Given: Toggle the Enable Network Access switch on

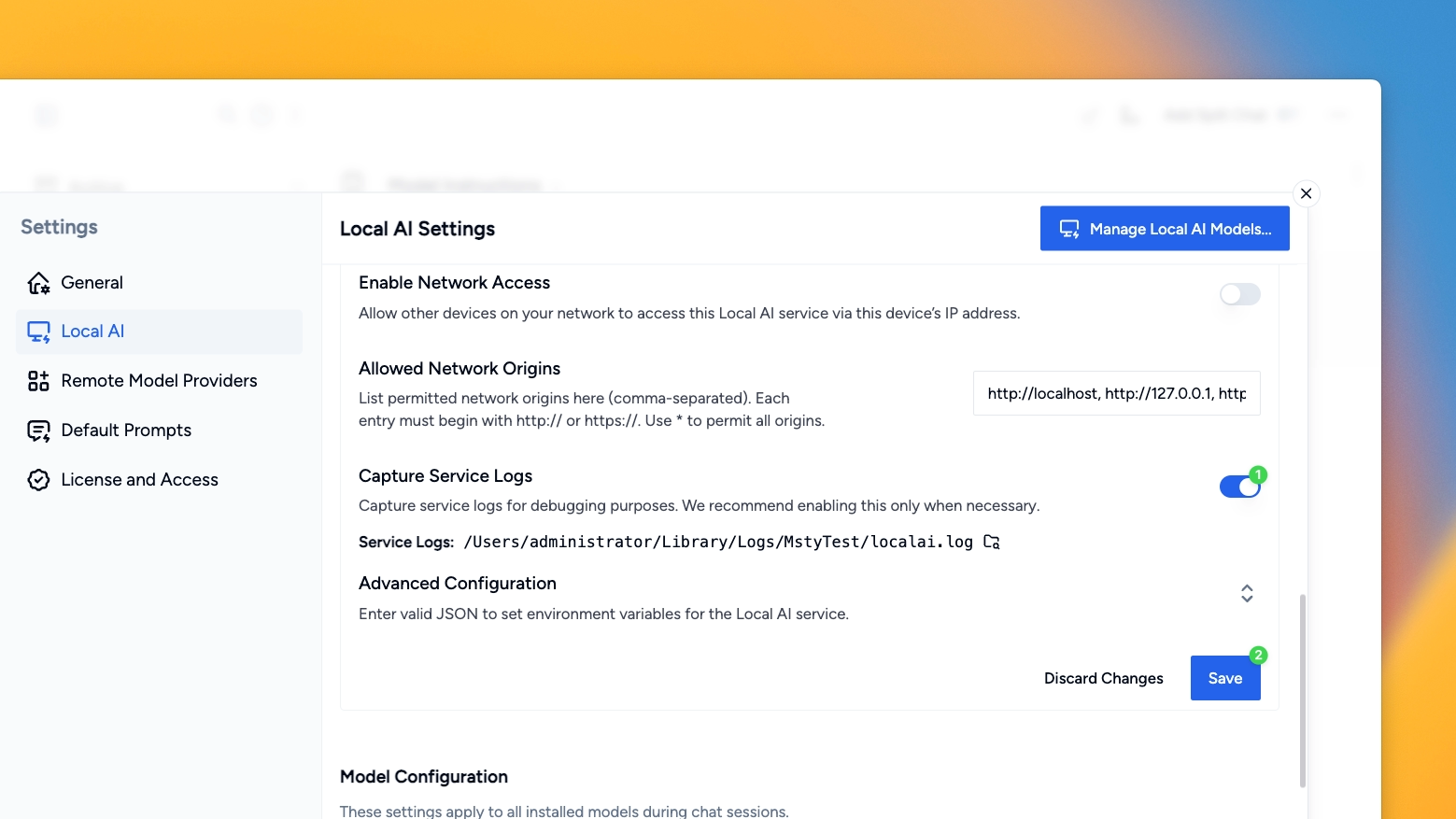Looking at the screenshot, I should (x=1239, y=293).
